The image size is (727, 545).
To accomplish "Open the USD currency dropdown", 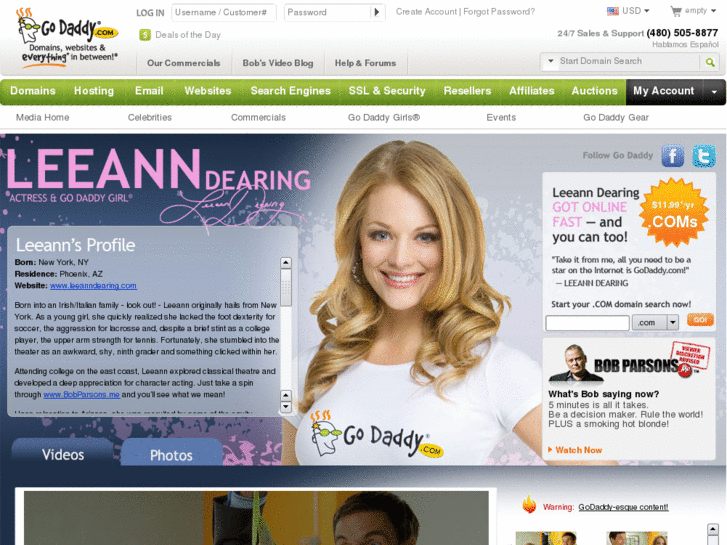I will coord(635,11).
